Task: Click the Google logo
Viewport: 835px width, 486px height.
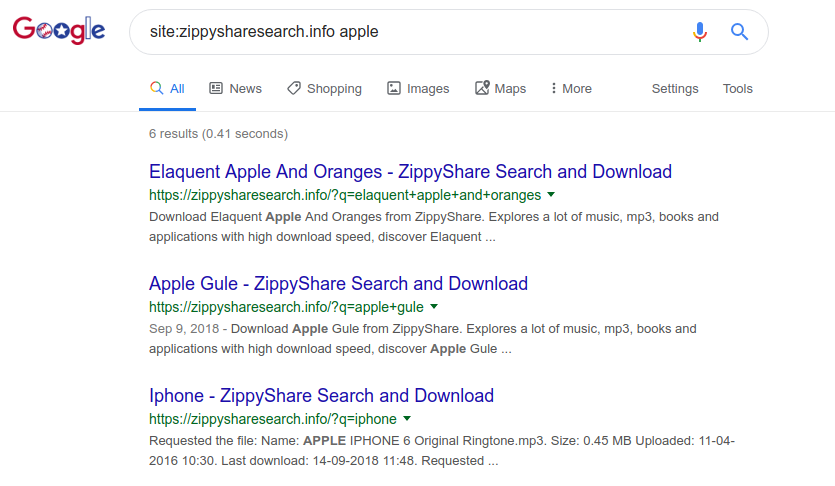Action: [59, 30]
